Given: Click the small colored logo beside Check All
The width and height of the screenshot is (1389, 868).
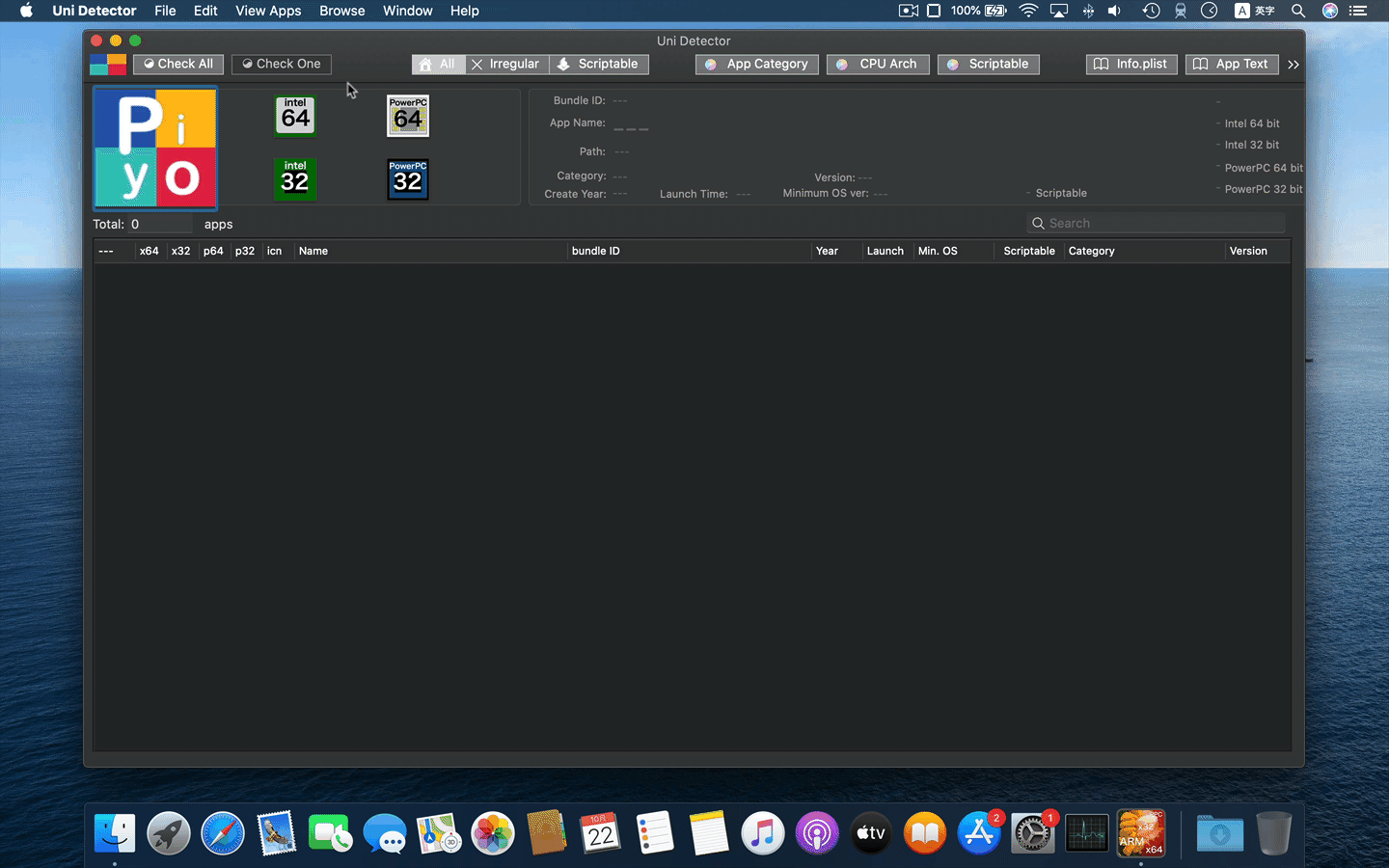Looking at the screenshot, I should (108, 65).
